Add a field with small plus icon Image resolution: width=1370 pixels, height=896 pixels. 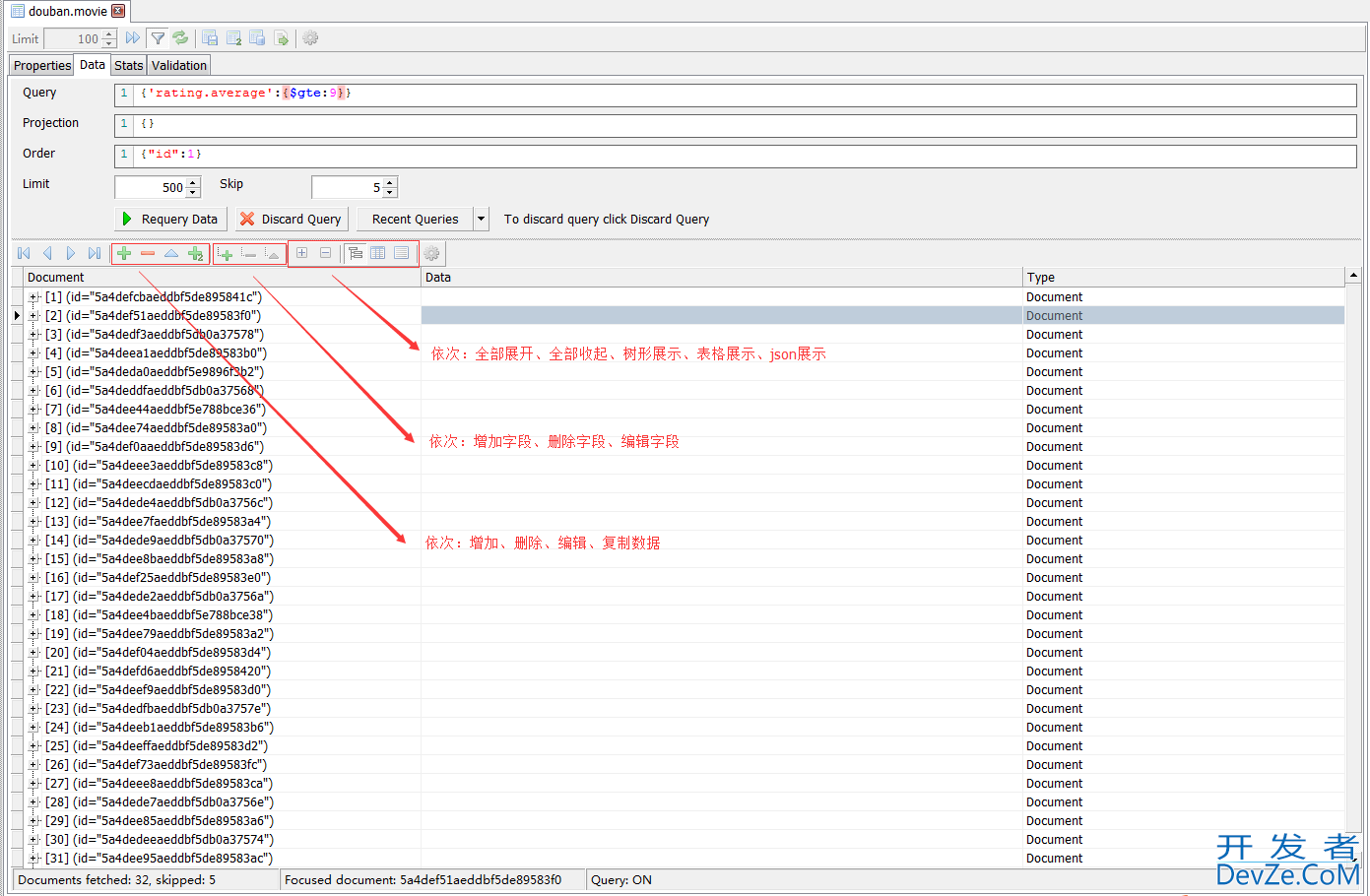click(x=226, y=253)
